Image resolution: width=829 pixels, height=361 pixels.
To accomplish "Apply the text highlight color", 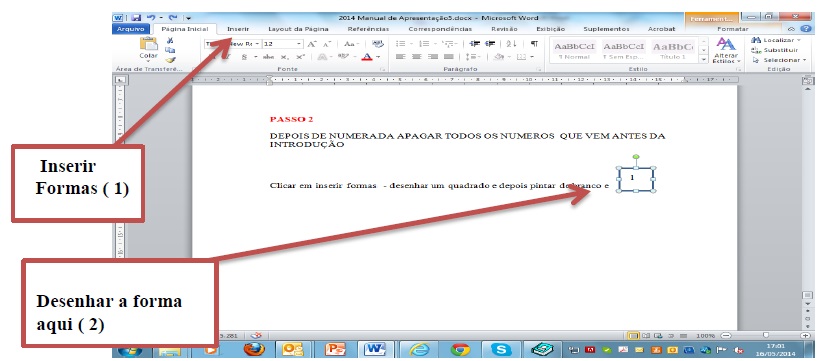I will [x=343, y=57].
